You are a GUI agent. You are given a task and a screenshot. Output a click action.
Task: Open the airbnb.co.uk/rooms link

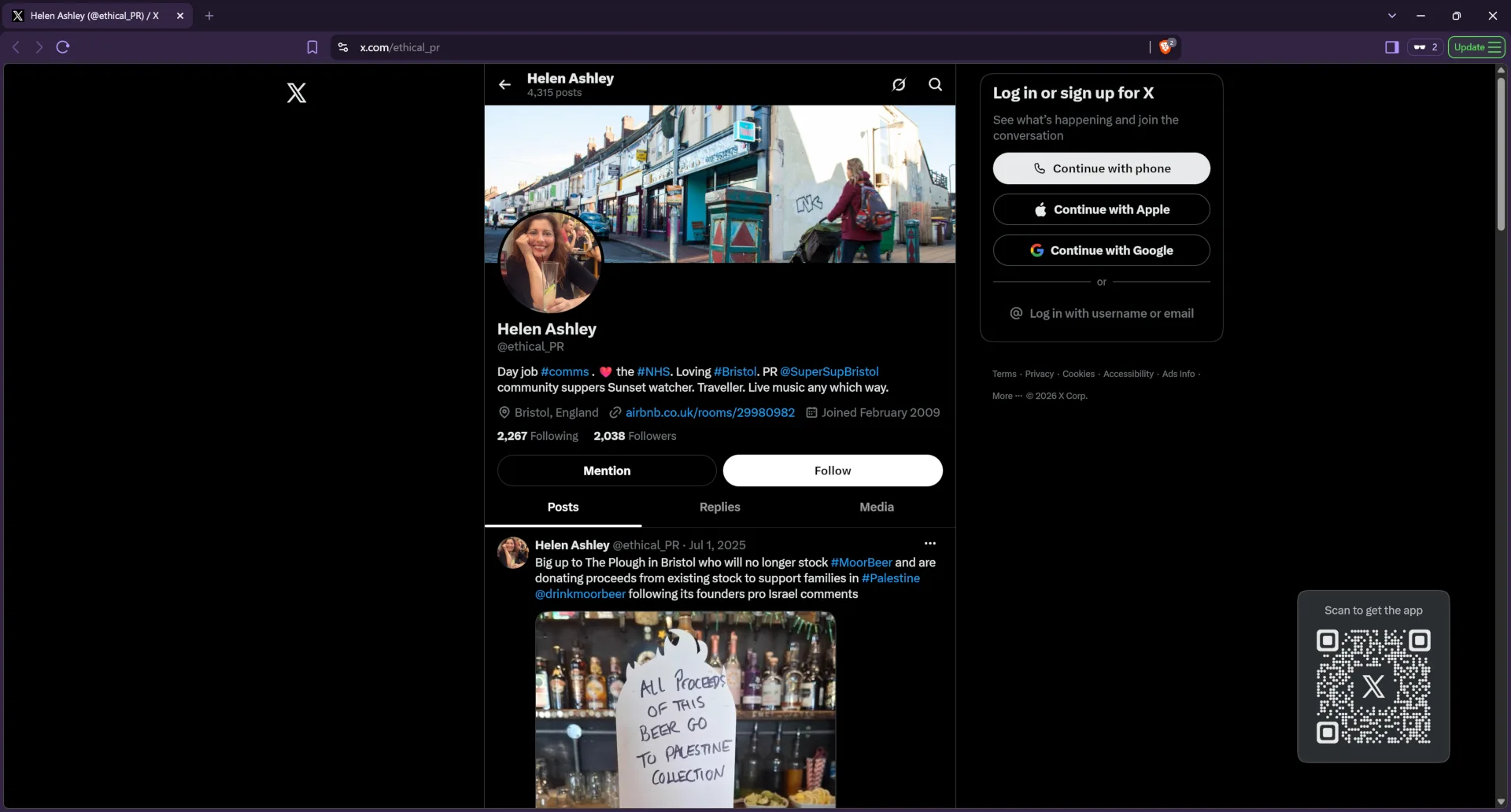click(710, 412)
